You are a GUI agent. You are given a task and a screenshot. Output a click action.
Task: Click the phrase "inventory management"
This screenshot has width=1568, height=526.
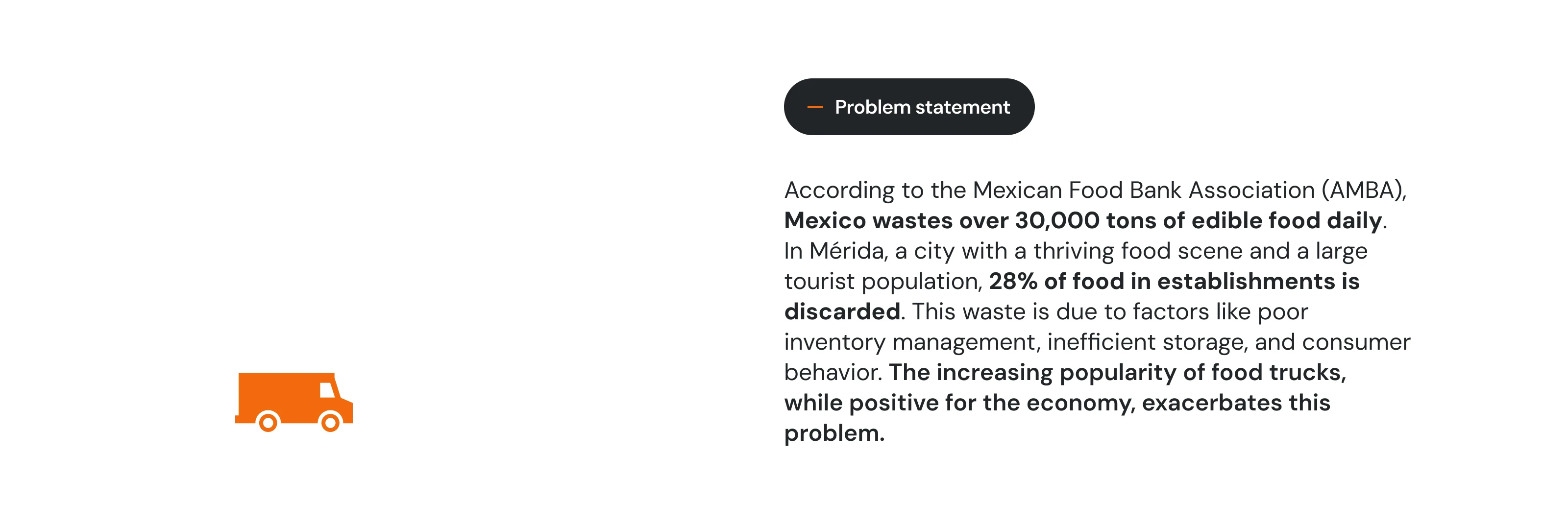coord(910,342)
